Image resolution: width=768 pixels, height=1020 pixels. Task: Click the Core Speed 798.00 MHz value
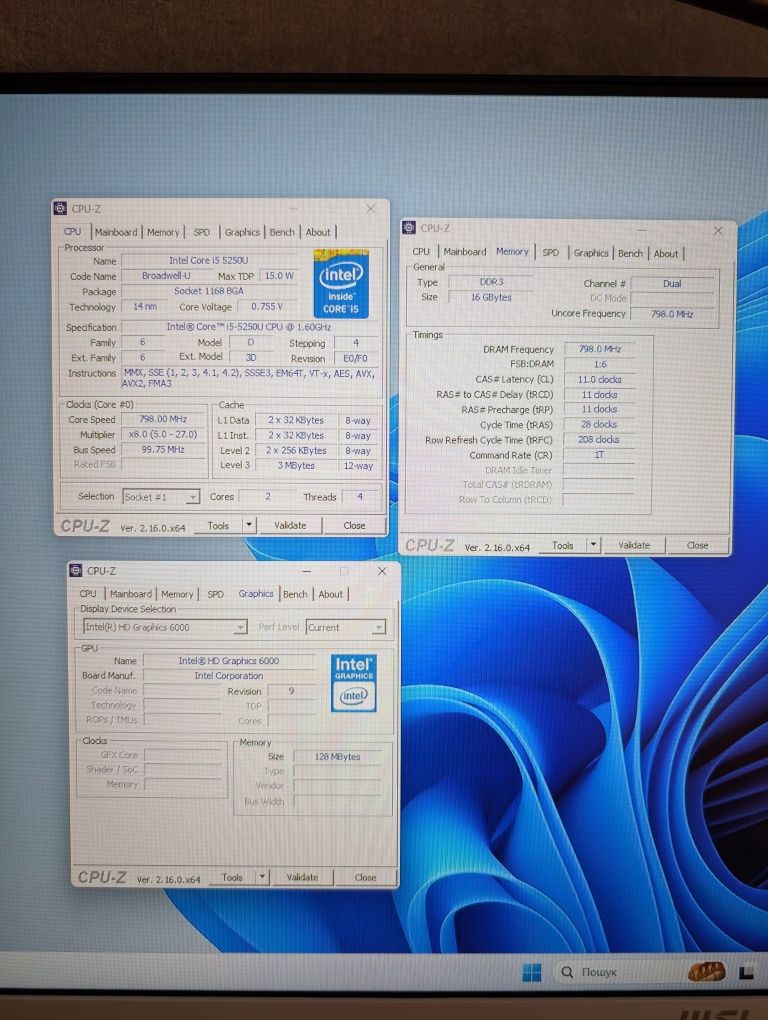point(163,419)
